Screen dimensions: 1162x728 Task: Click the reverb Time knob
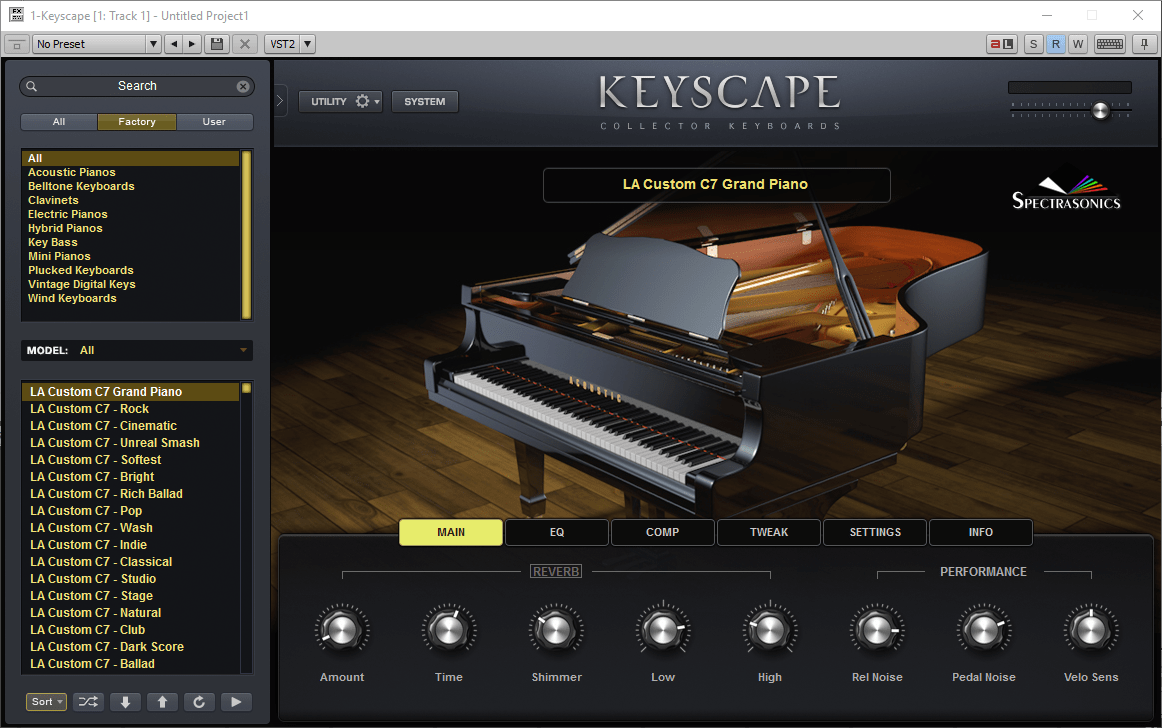click(x=448, y=631)
